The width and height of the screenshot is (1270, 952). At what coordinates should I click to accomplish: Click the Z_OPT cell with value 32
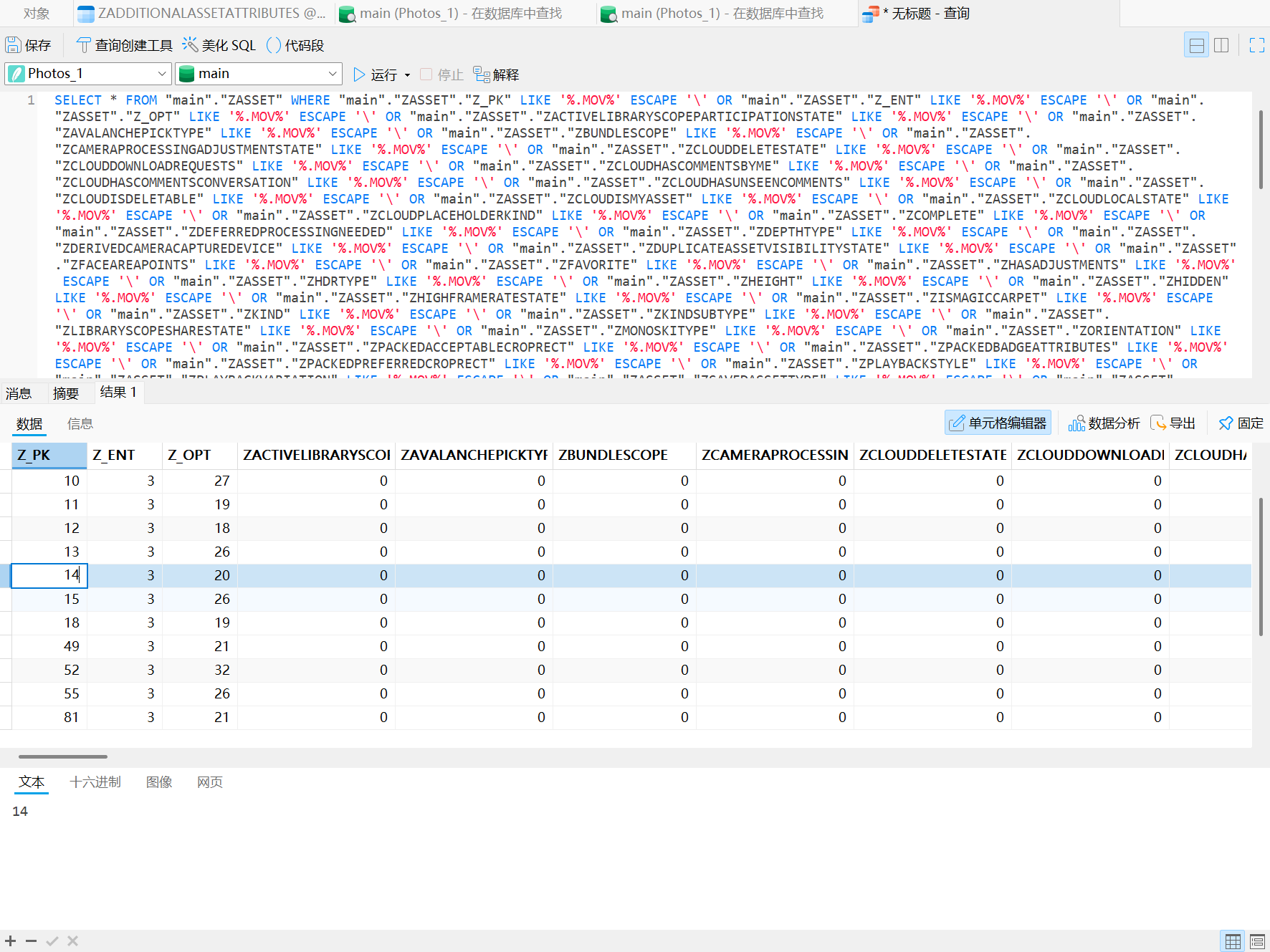pos(200,670)
